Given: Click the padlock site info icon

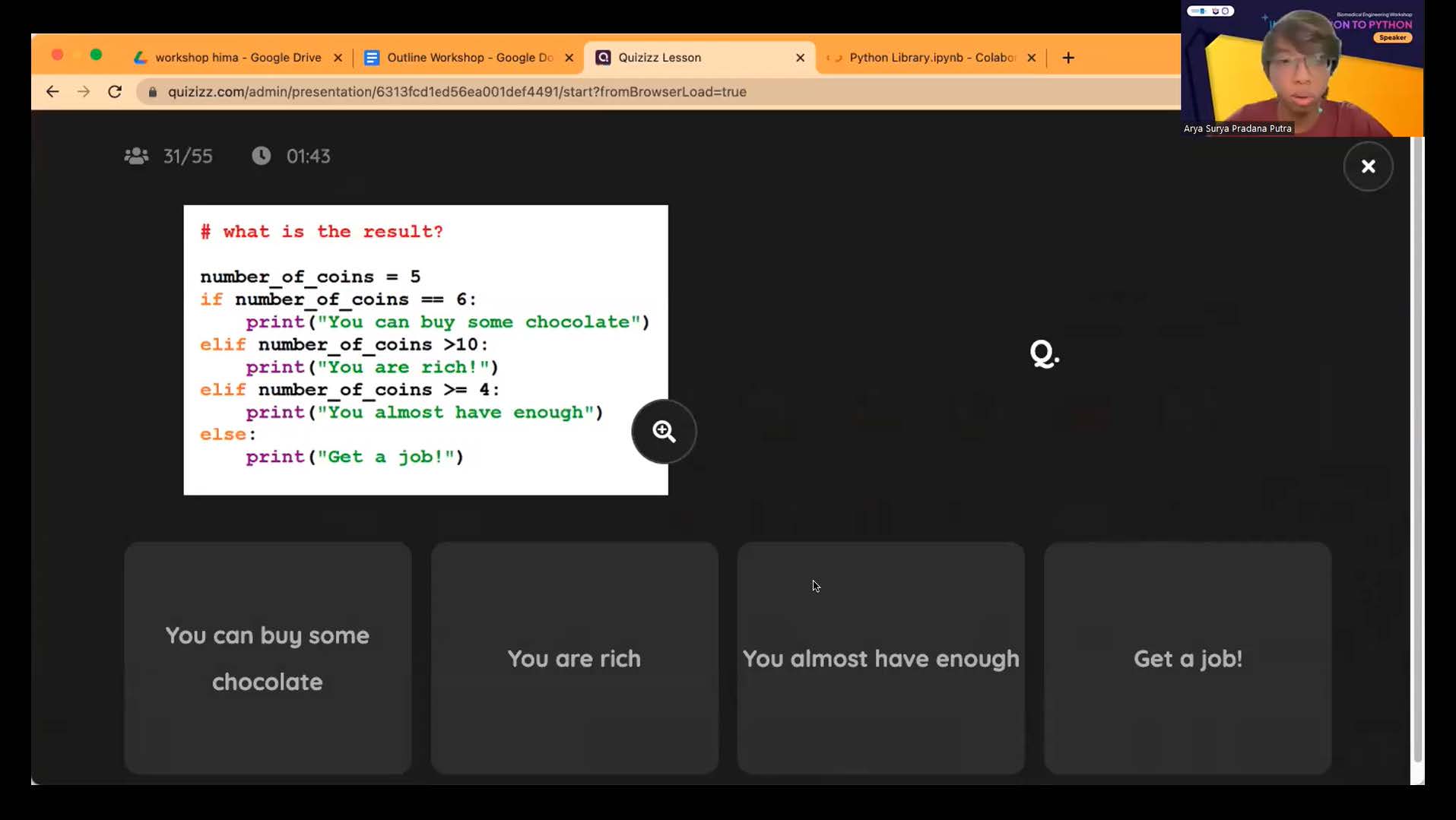Looking at the screenshot, I should click(153, 92).
